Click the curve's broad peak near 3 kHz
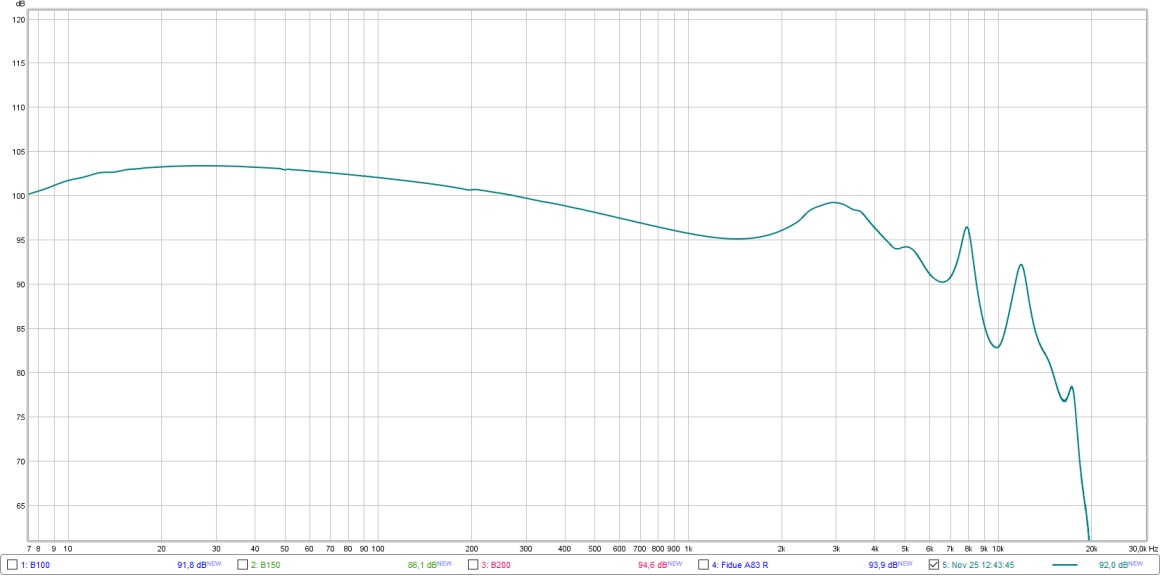Screen dimensions: 1160x576 coord(834,202)
